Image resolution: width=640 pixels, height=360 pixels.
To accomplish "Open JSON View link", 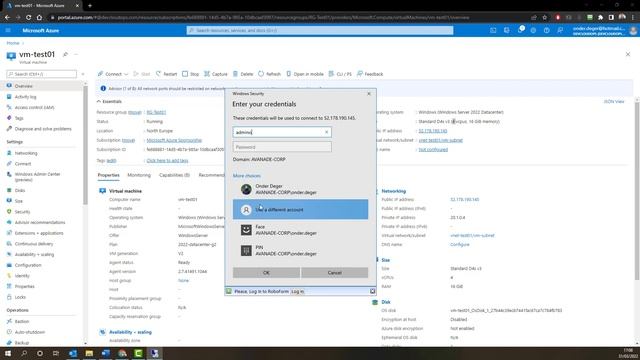I will tap(614, 101).
